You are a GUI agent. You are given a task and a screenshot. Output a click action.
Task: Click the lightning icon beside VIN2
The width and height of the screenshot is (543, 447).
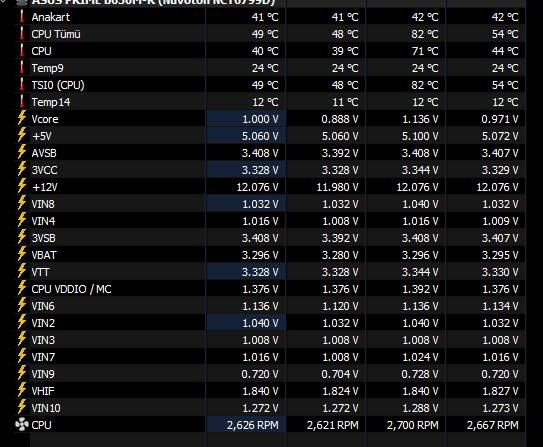click(x=22, y=322)
